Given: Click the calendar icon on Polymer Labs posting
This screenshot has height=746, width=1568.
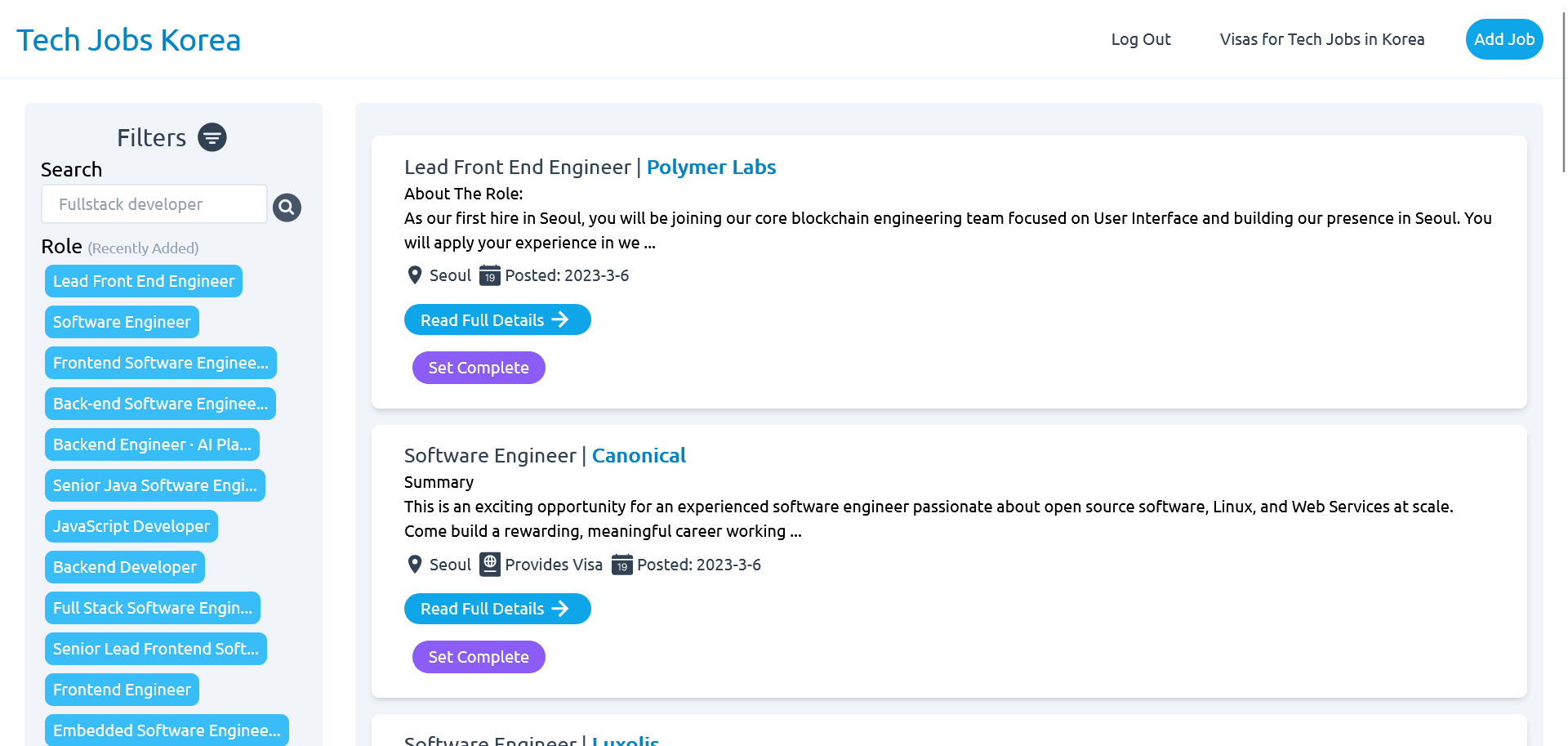Looking at the screenshot, I should pyautogui.click(x=489, y=276).
